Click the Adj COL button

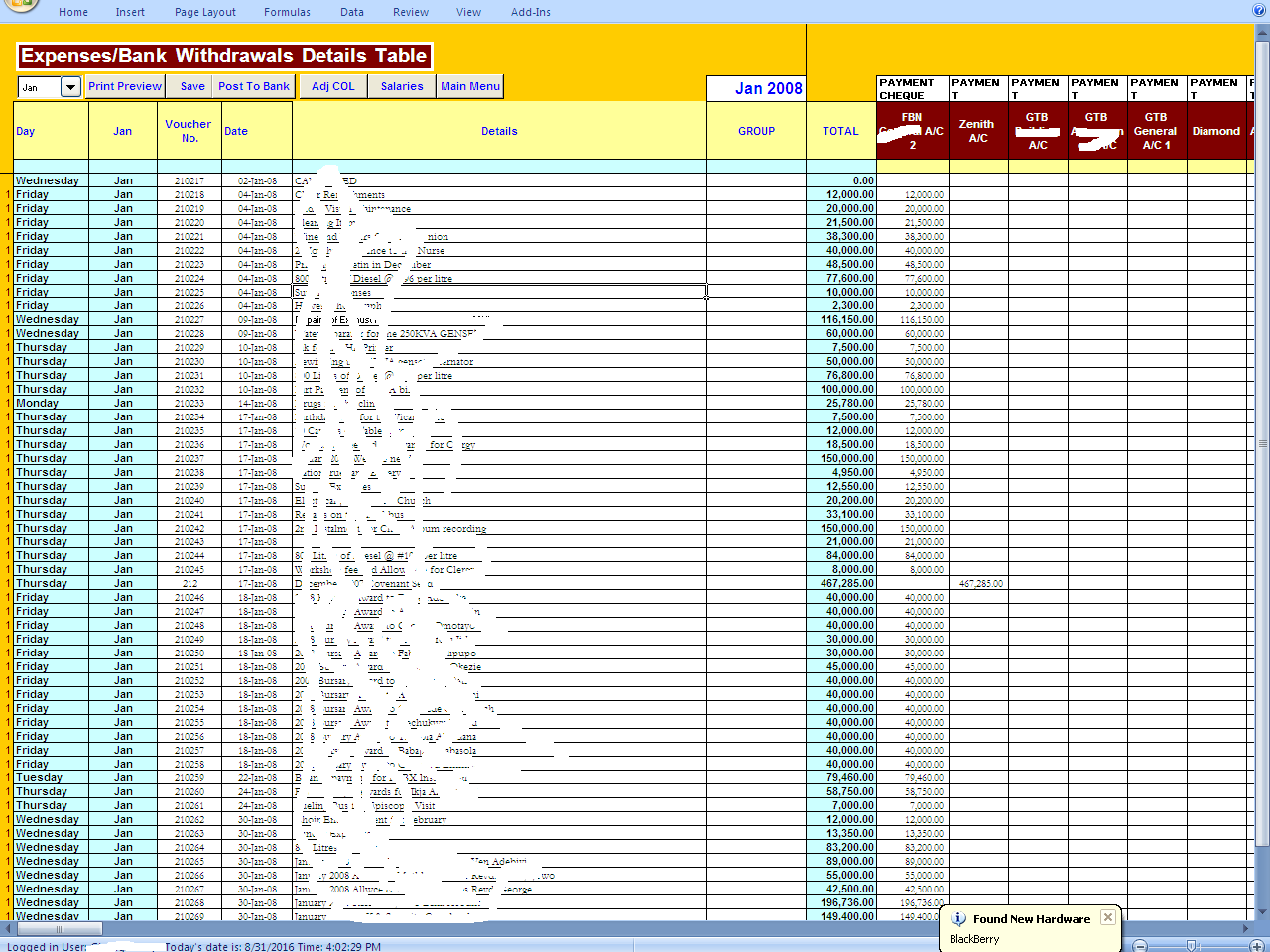click(332, 86)
